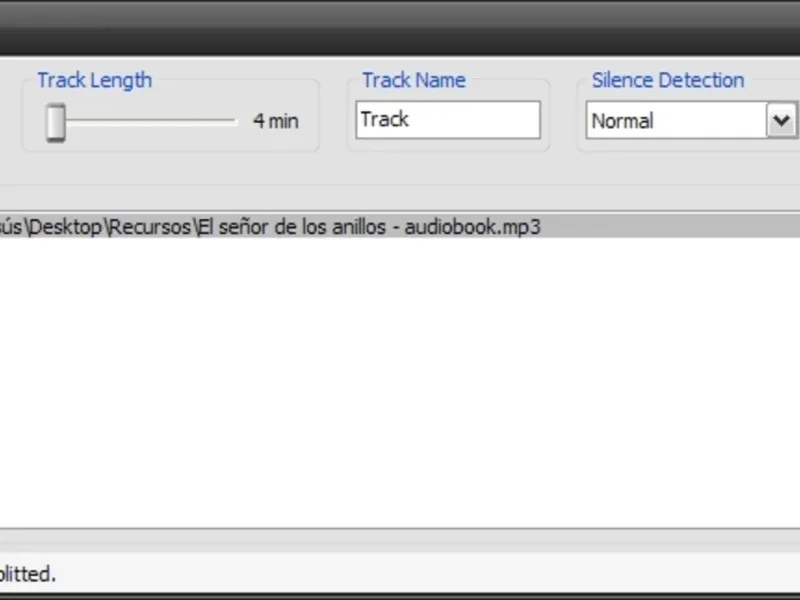
Task: Click the gray strip below the file list
Action: (400, 539)
